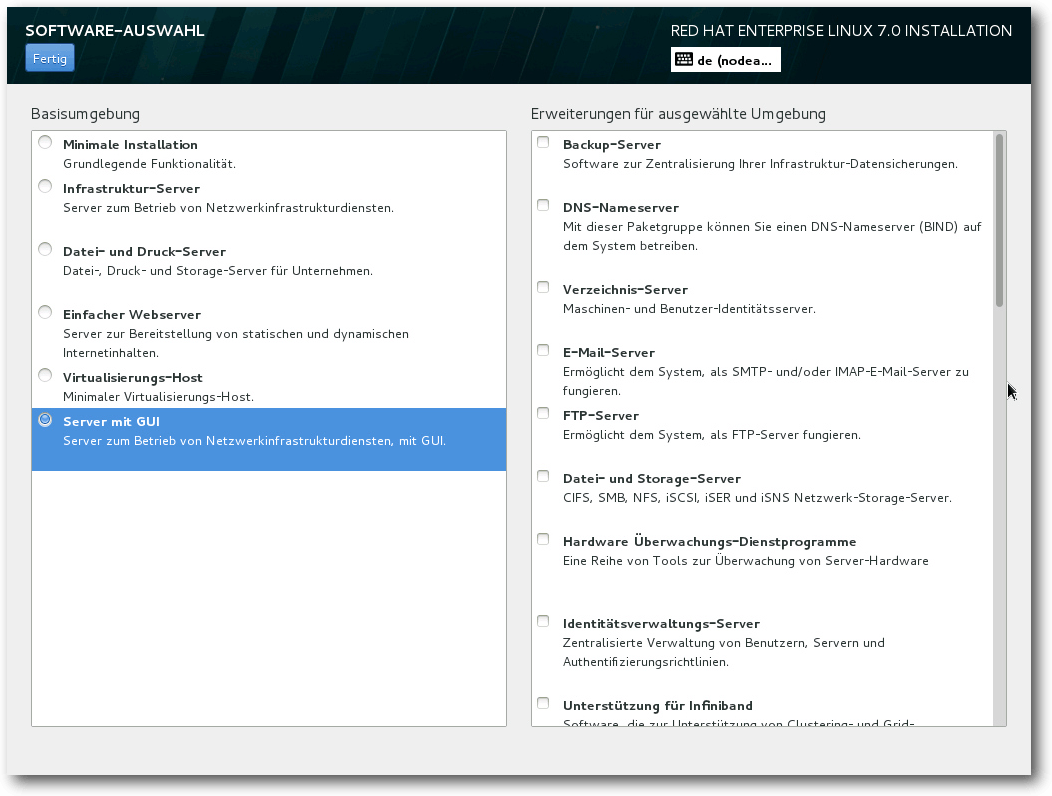Image resolution: width=1052 pixels, height=796 pixels.
Task: Select Datei- und Druck-Server radio button
Action: tap(45, 249)
